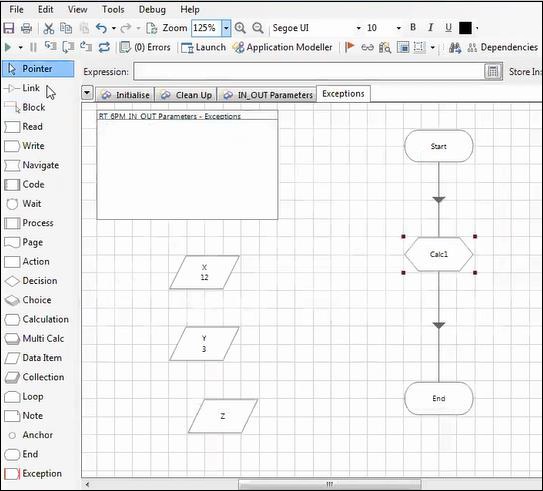Switch to the Initialise page tab
The width and height of the screenshot is (543, 491).
click(x=126, y=95)
